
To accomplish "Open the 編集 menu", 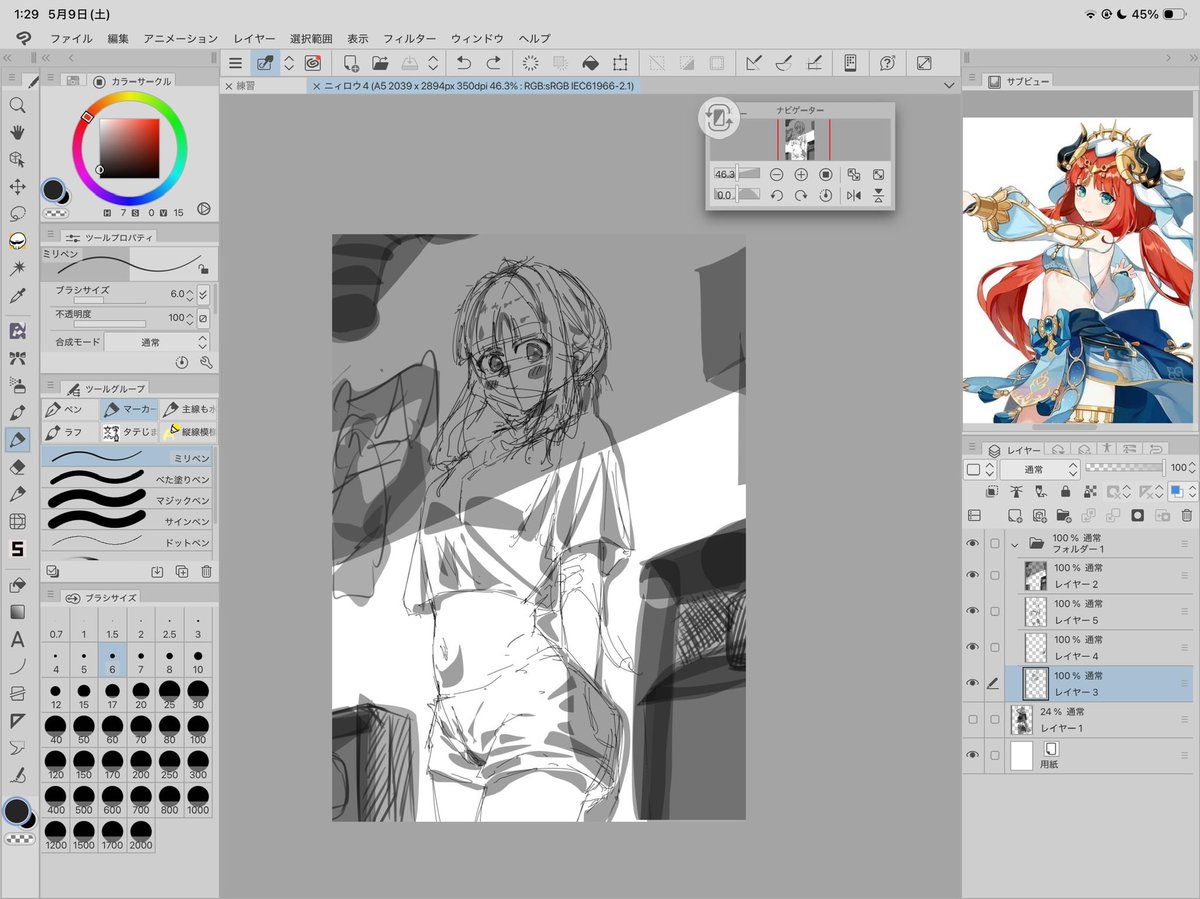I will [118, 38].
